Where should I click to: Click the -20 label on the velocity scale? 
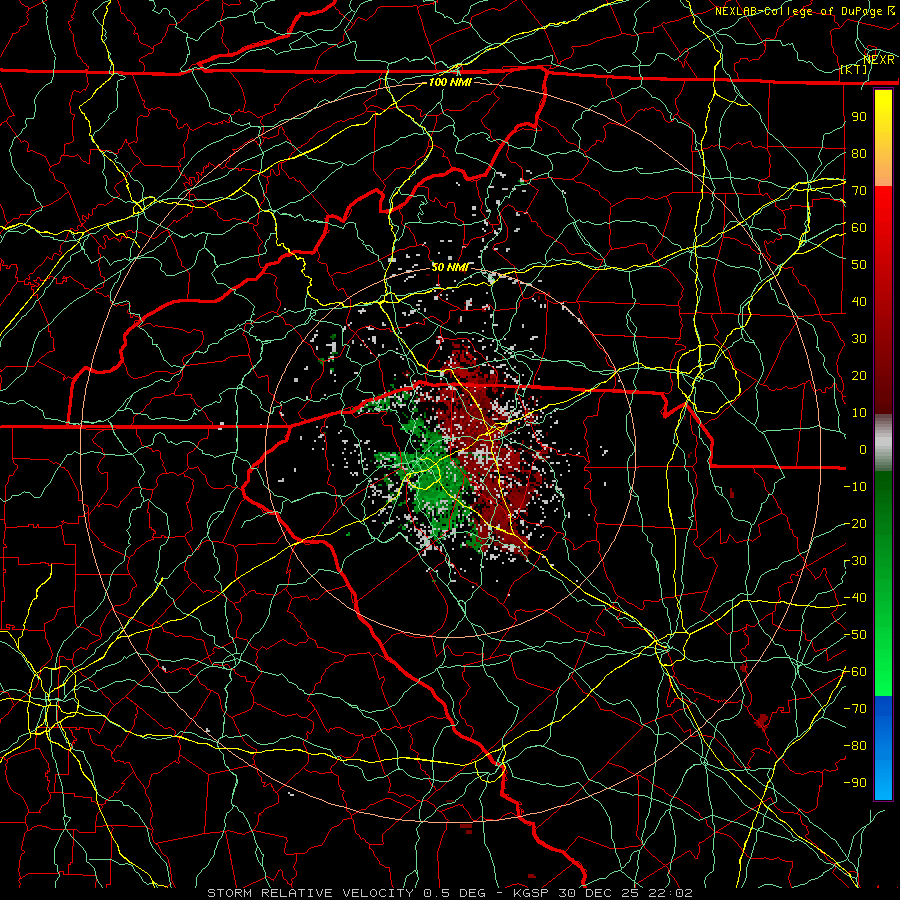855,523
